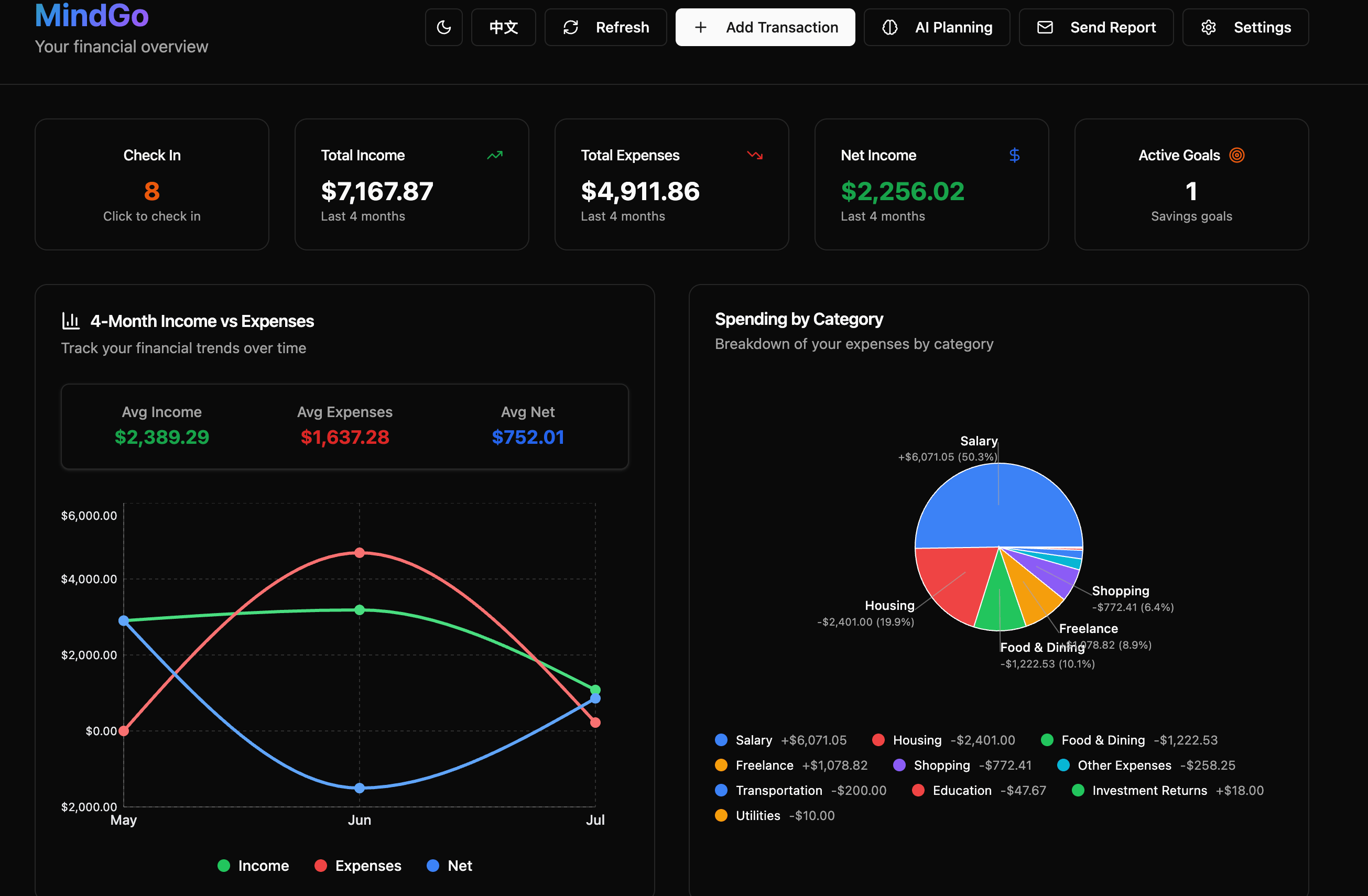Click the red trending-down icon on Total Expenses

pos(754,155)
